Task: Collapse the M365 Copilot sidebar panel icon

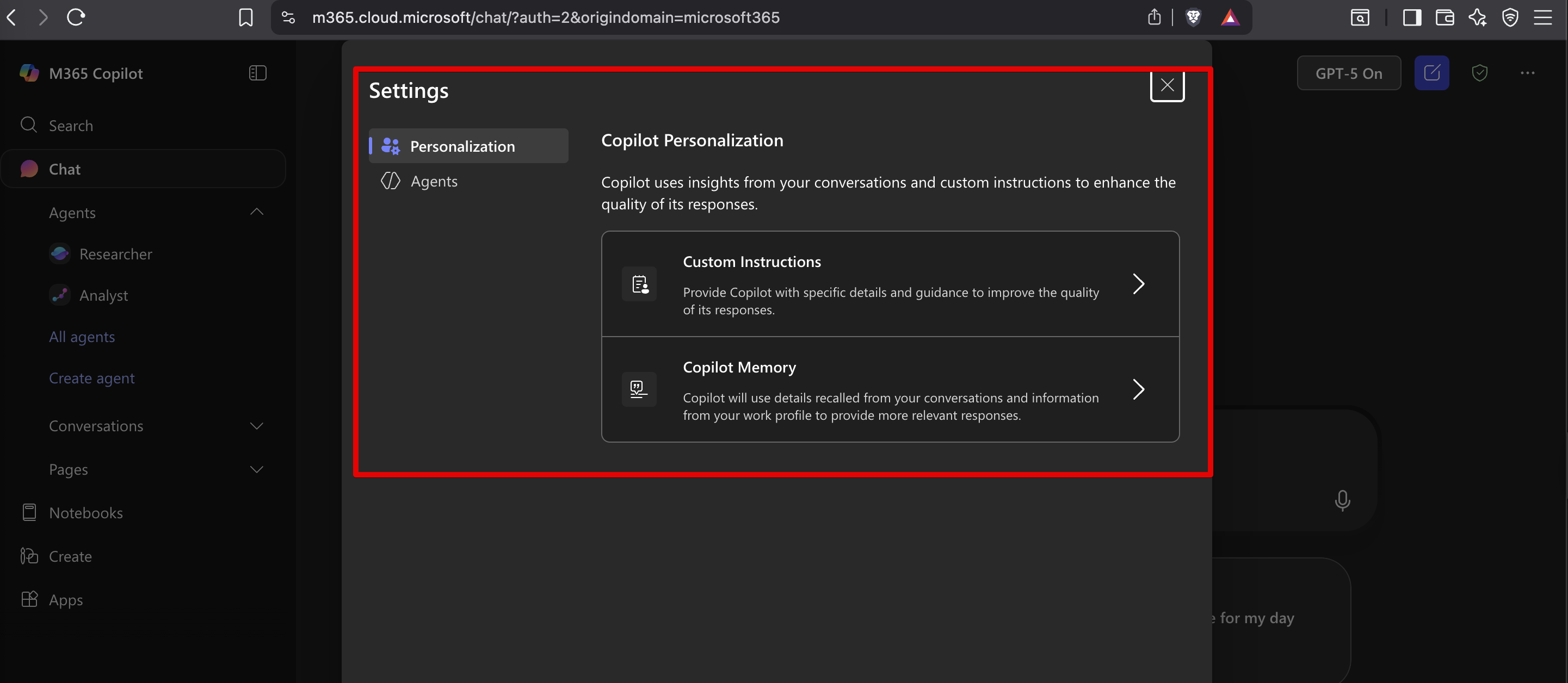Action: (257, 73)
